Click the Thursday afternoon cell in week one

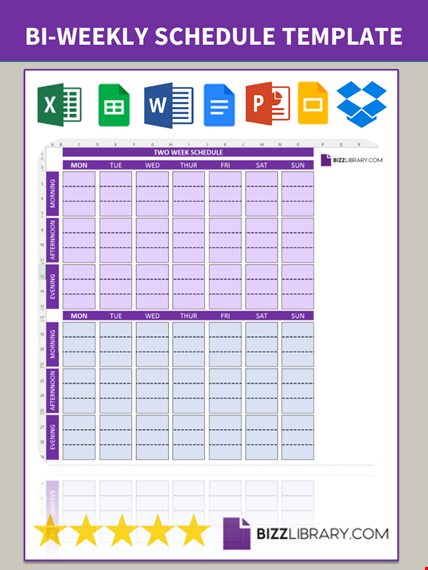[x=188, y=240]
